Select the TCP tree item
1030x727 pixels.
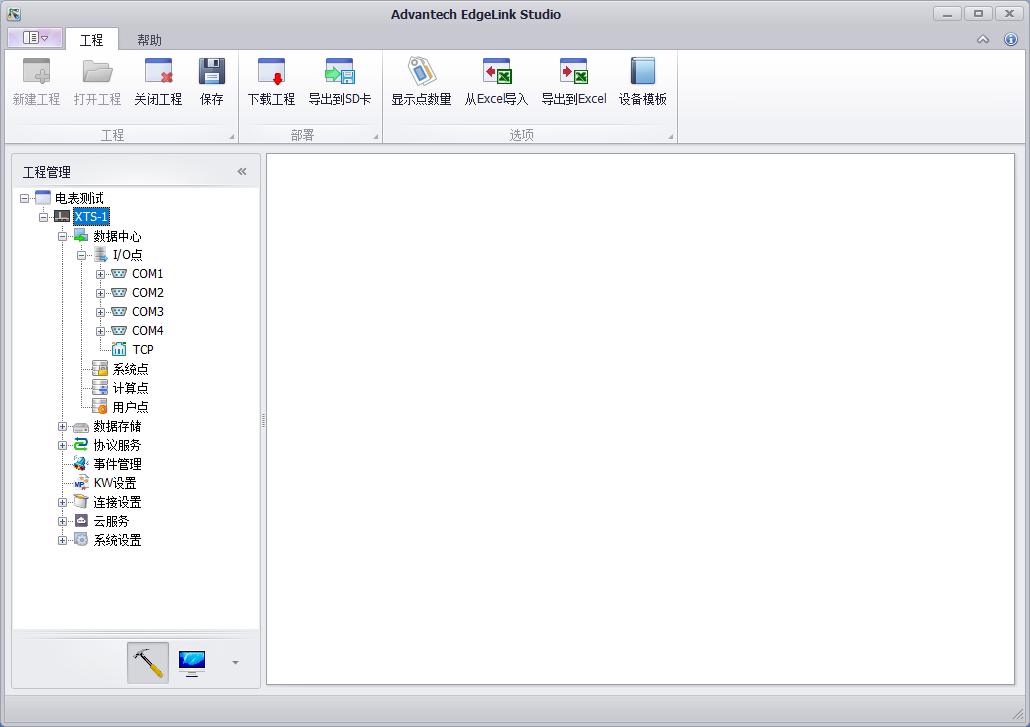142,350
